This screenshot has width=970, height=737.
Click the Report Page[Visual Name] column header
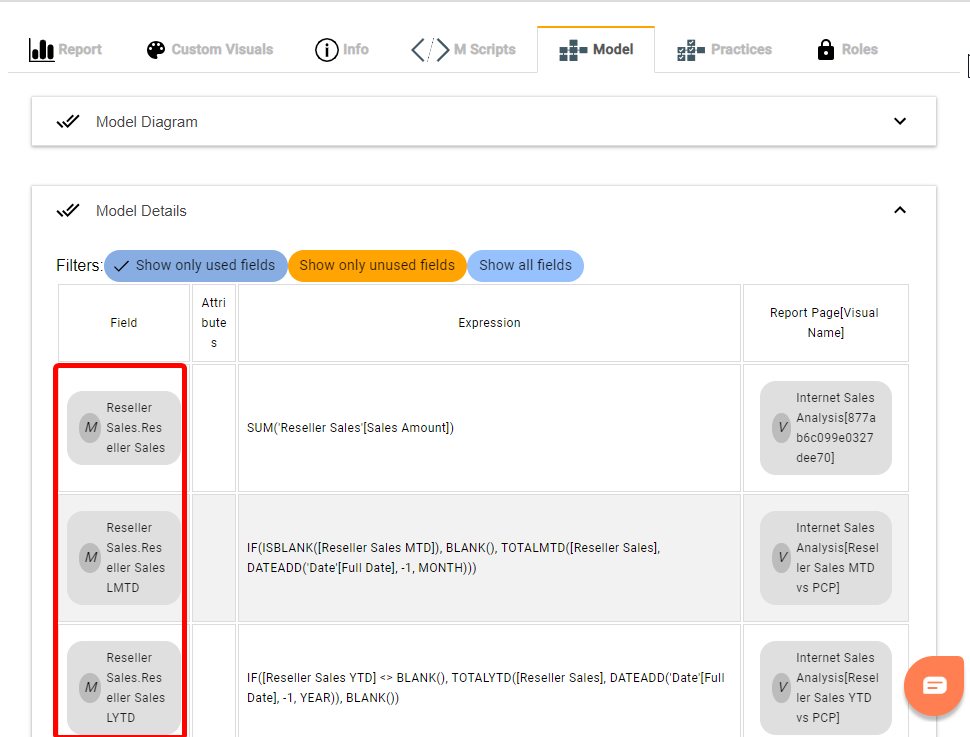point(826,323)
